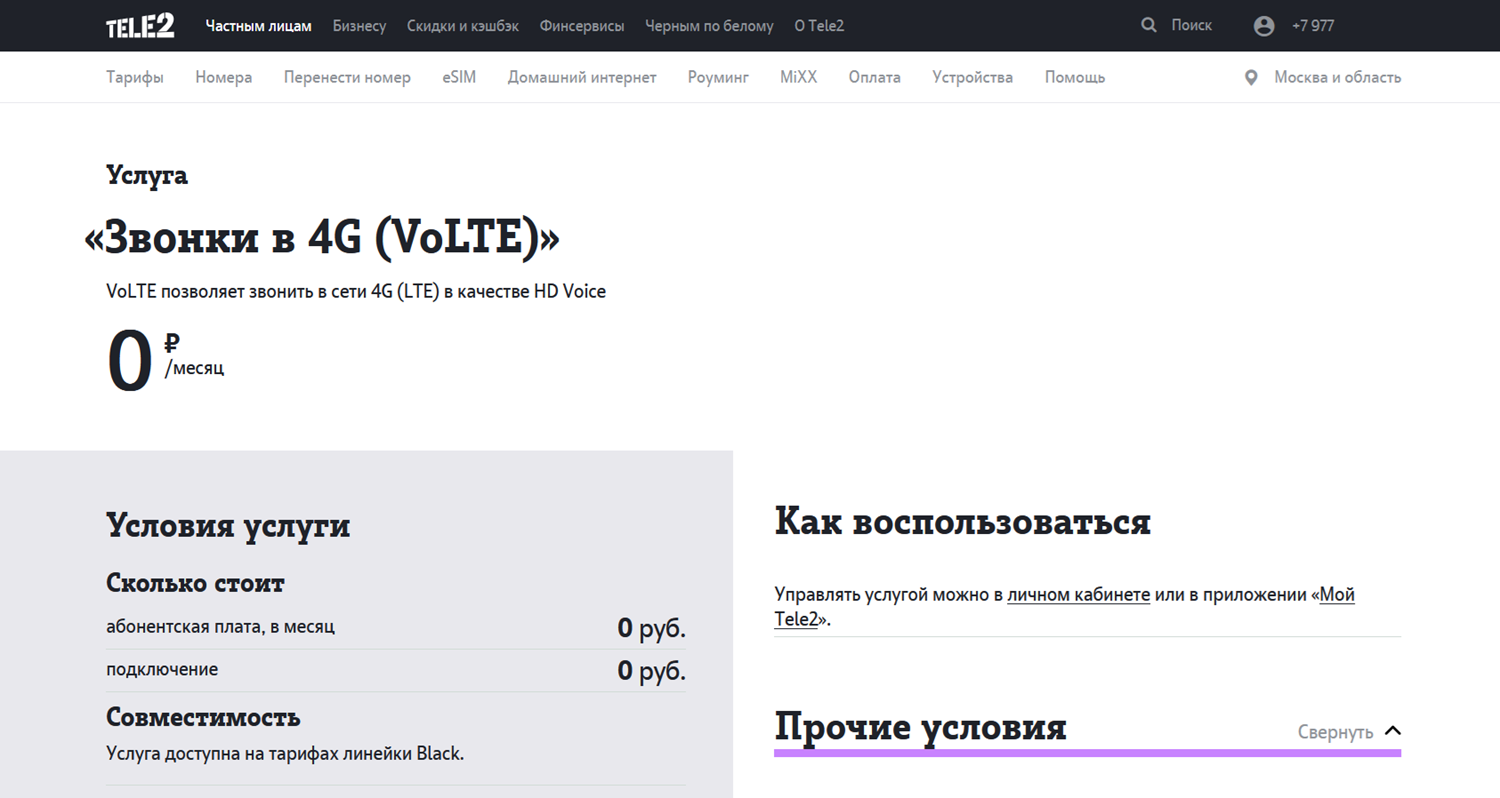The height and width of the screenshot is (798, 1500).
Task: Click the /месяц price label
Action: [194, 368]
